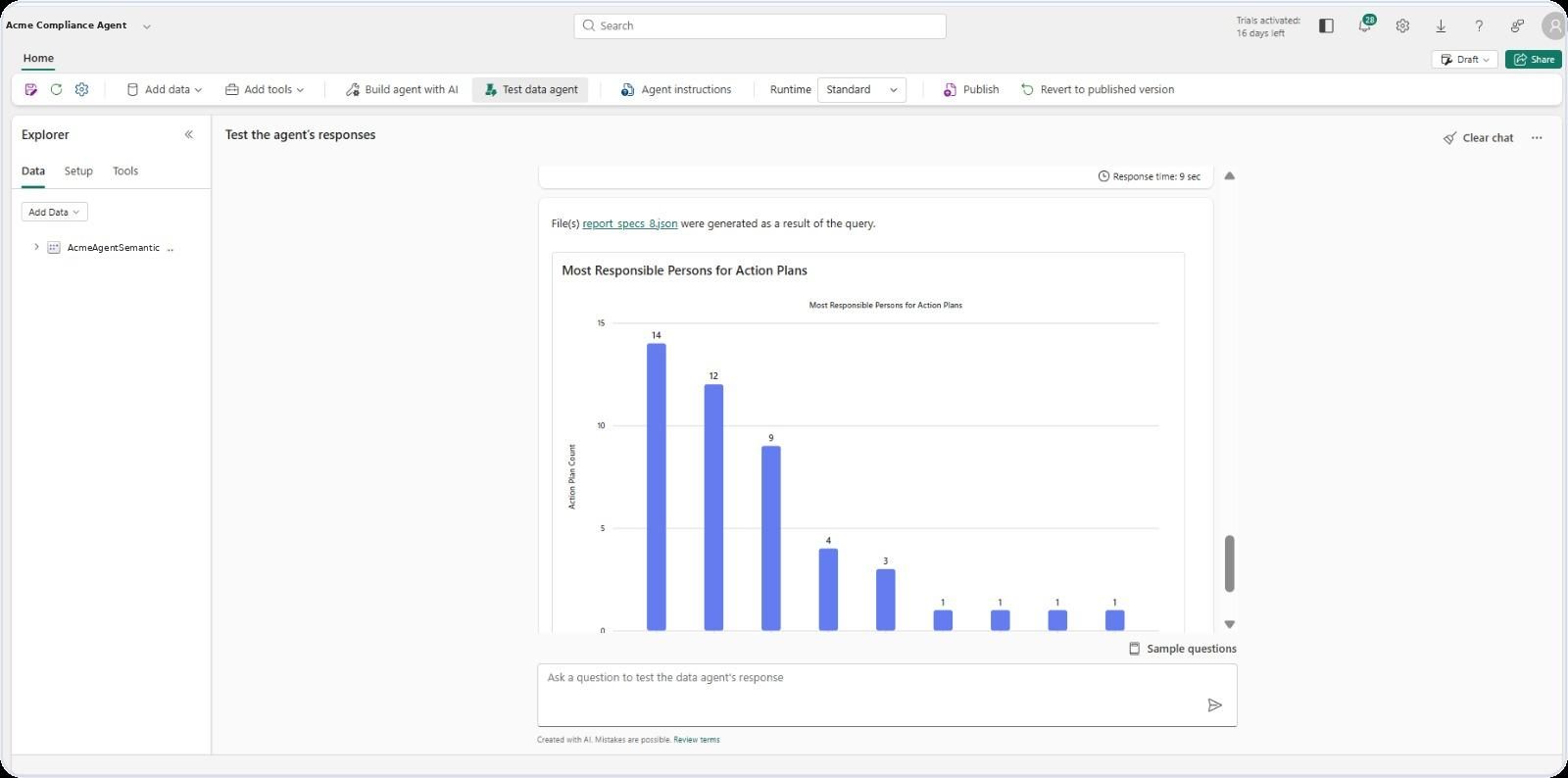Click Clear chat button

coord(1478,137)
